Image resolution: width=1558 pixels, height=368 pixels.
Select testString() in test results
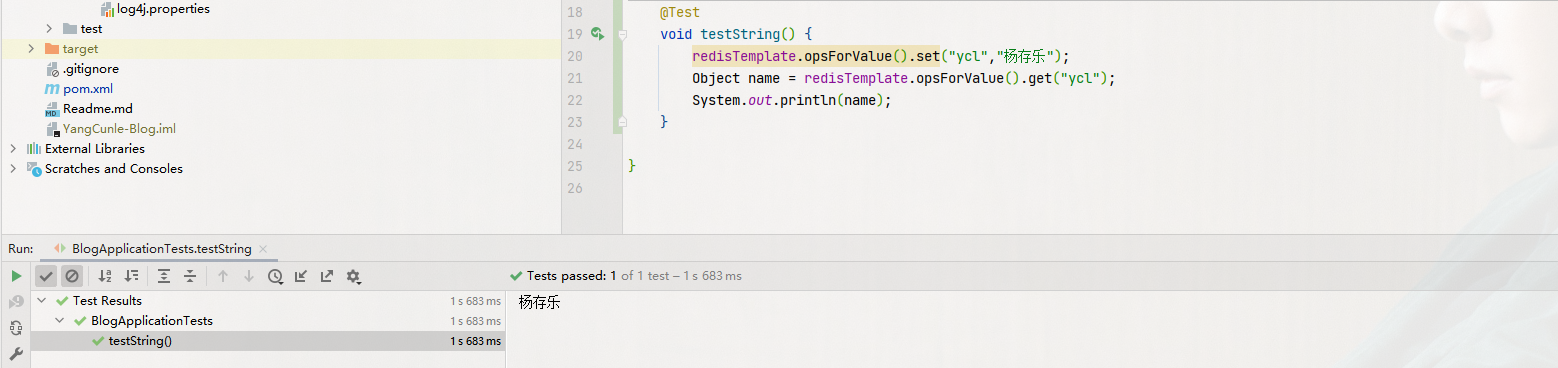140,341
